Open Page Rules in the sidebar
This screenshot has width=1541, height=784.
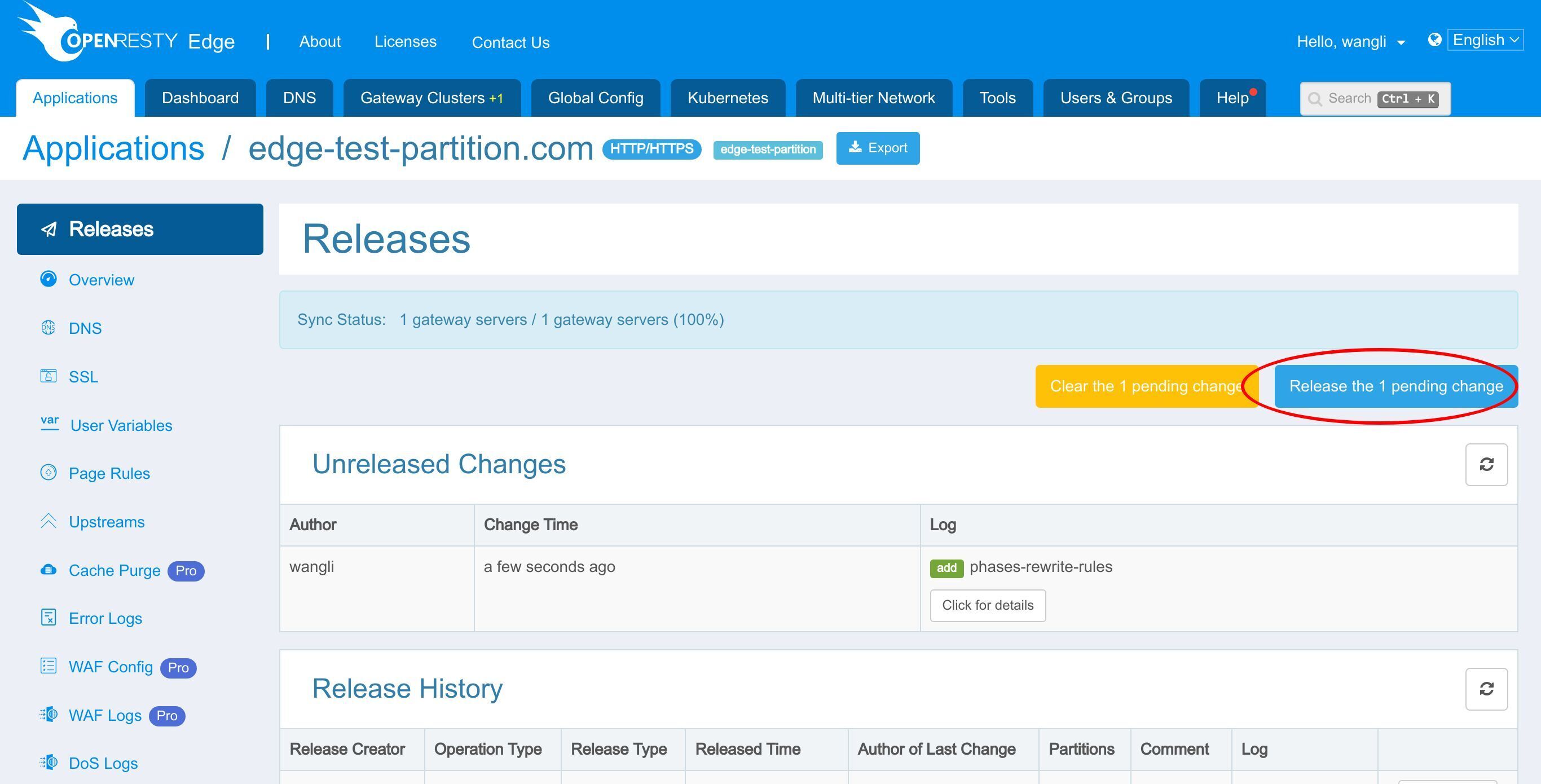tap(109, 473)
